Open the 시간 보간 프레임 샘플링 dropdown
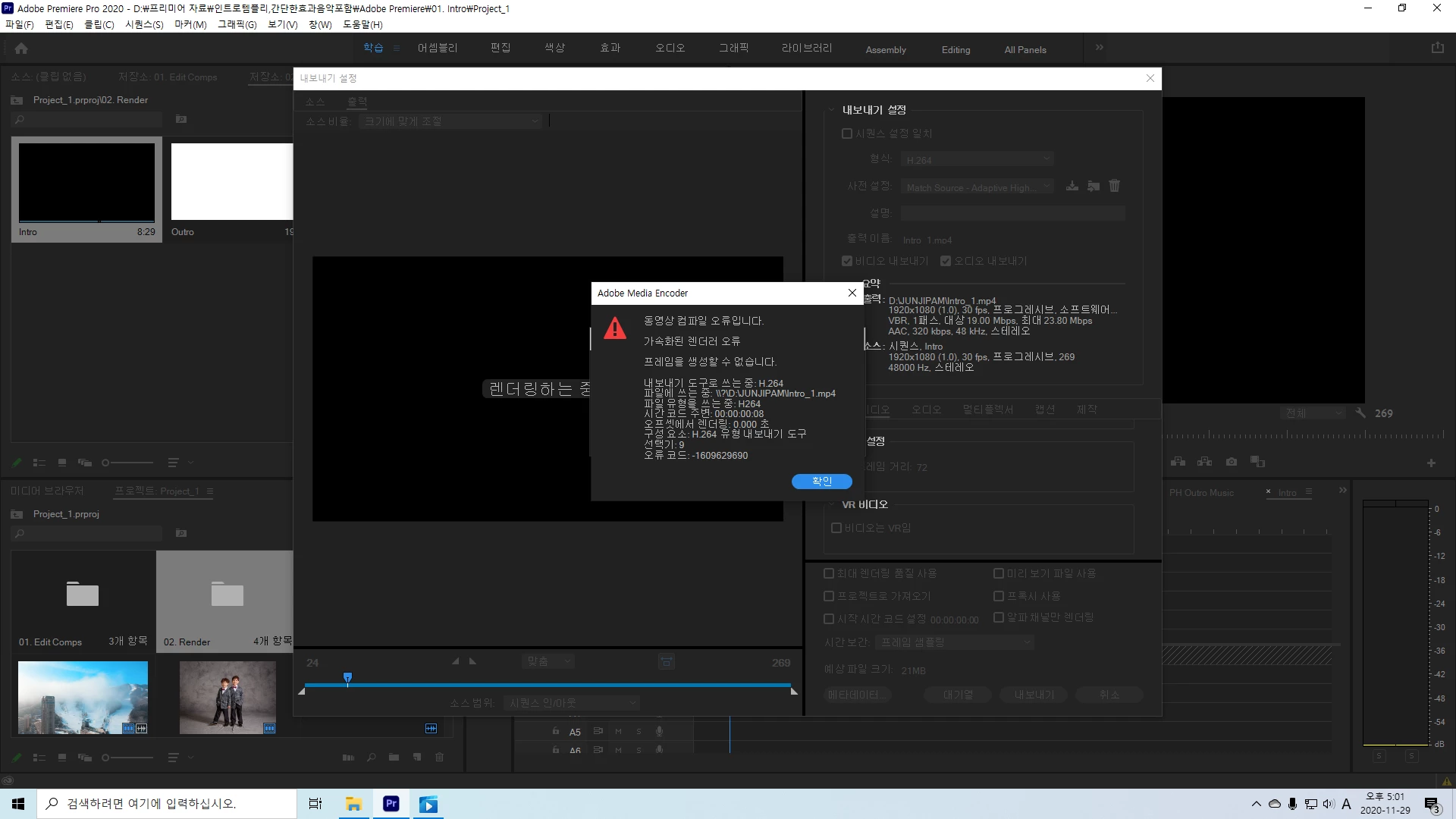The image size is (1456, 819). click(954, 642)
